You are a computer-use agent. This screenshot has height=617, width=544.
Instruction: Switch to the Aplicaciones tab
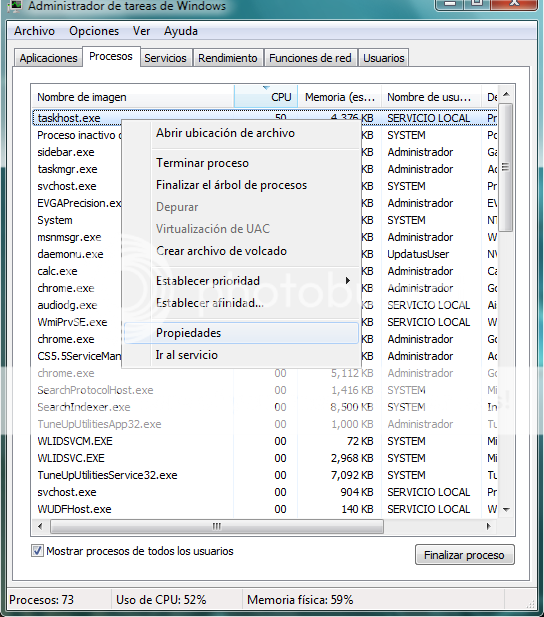(x=48, y=58)
